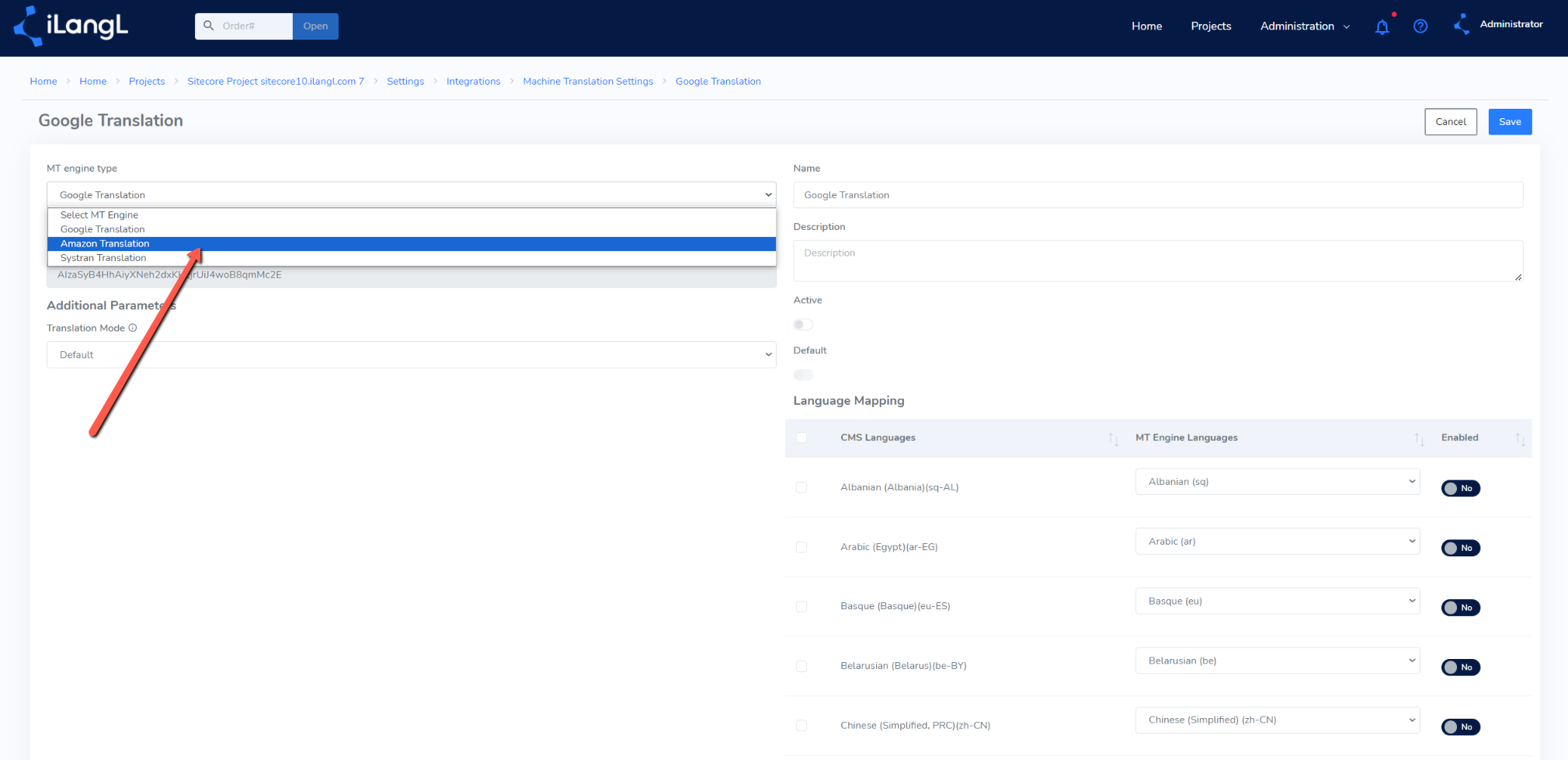Choose Google Translation in the dropdown list
The image size is (1568, 760).
pyautogui.click(x=412, y=229)
